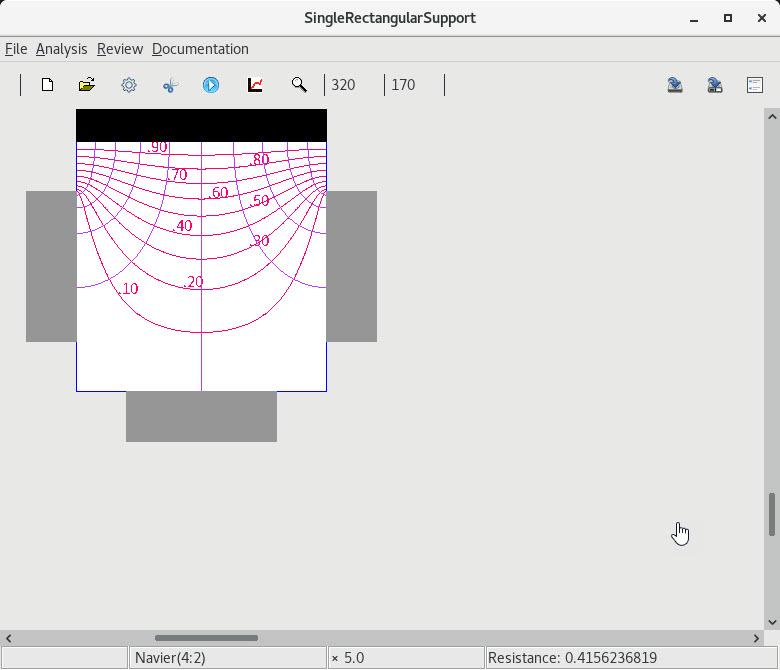Show the red graph chart icon

pos(255,85)
